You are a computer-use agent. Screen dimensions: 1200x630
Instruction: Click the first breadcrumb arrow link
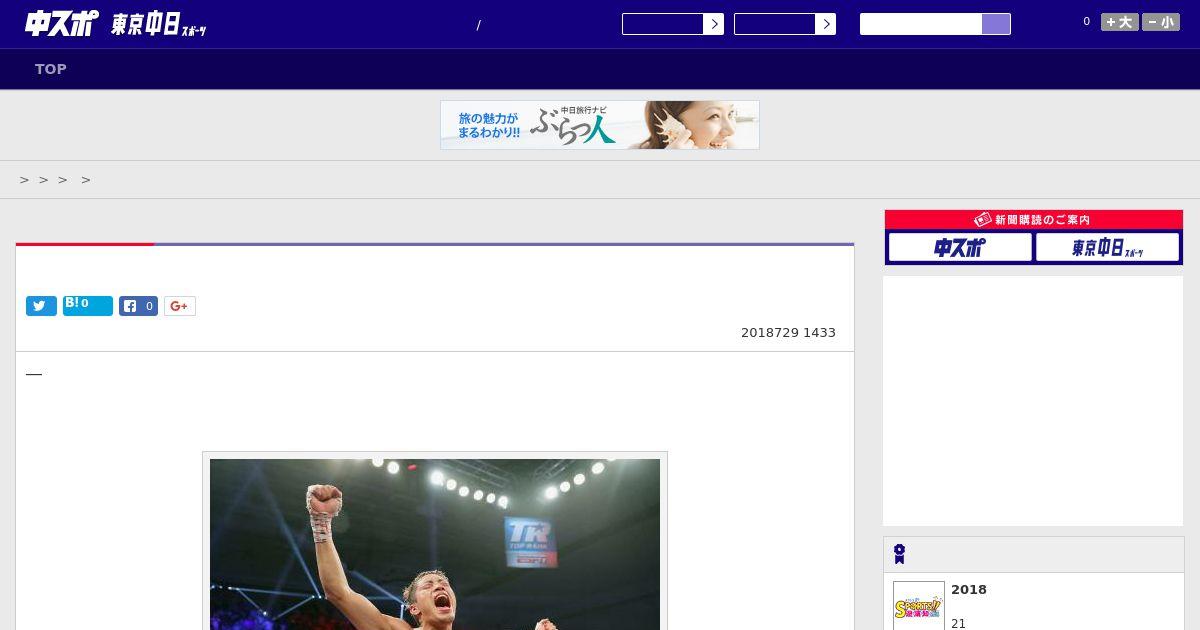coord(25,180)
